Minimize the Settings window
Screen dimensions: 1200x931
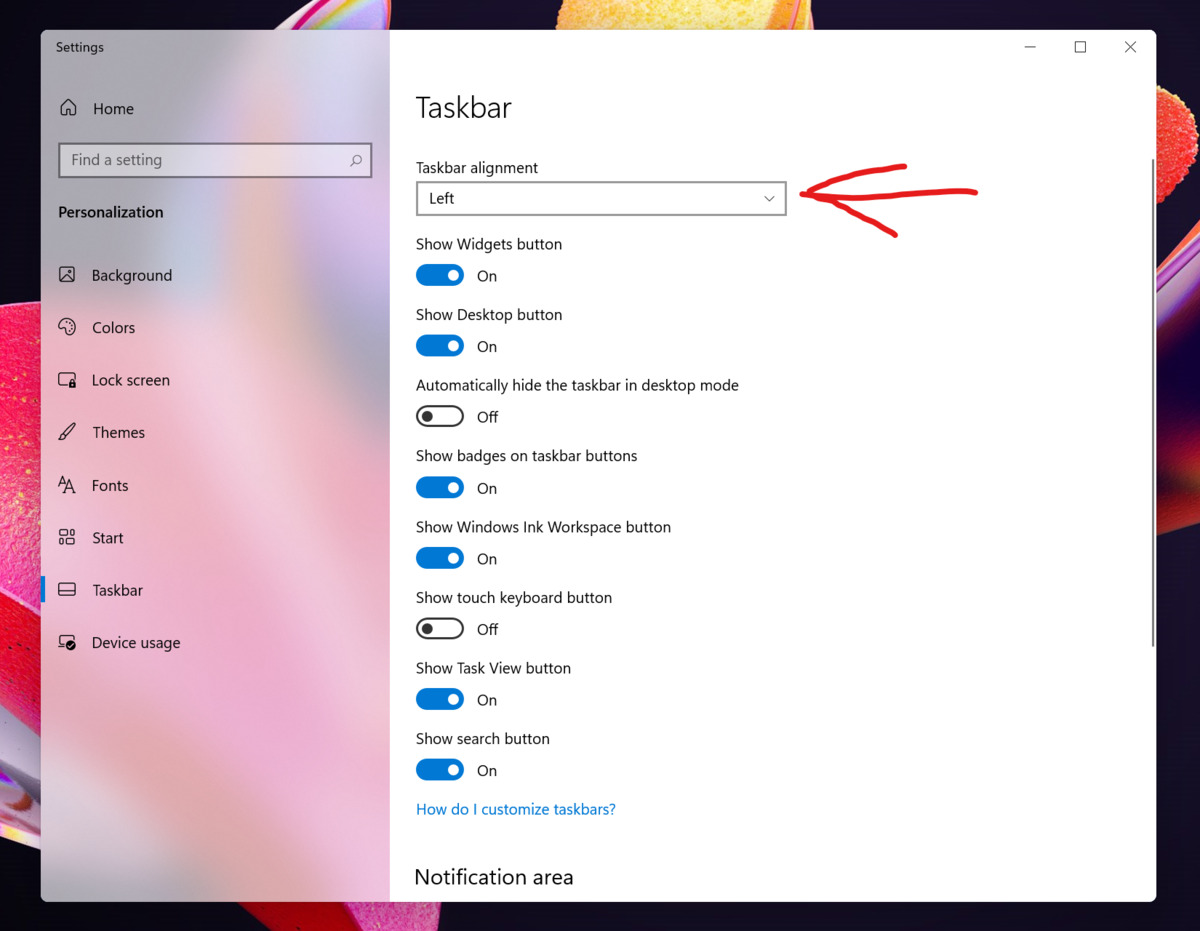click(x=1031, y=47)
